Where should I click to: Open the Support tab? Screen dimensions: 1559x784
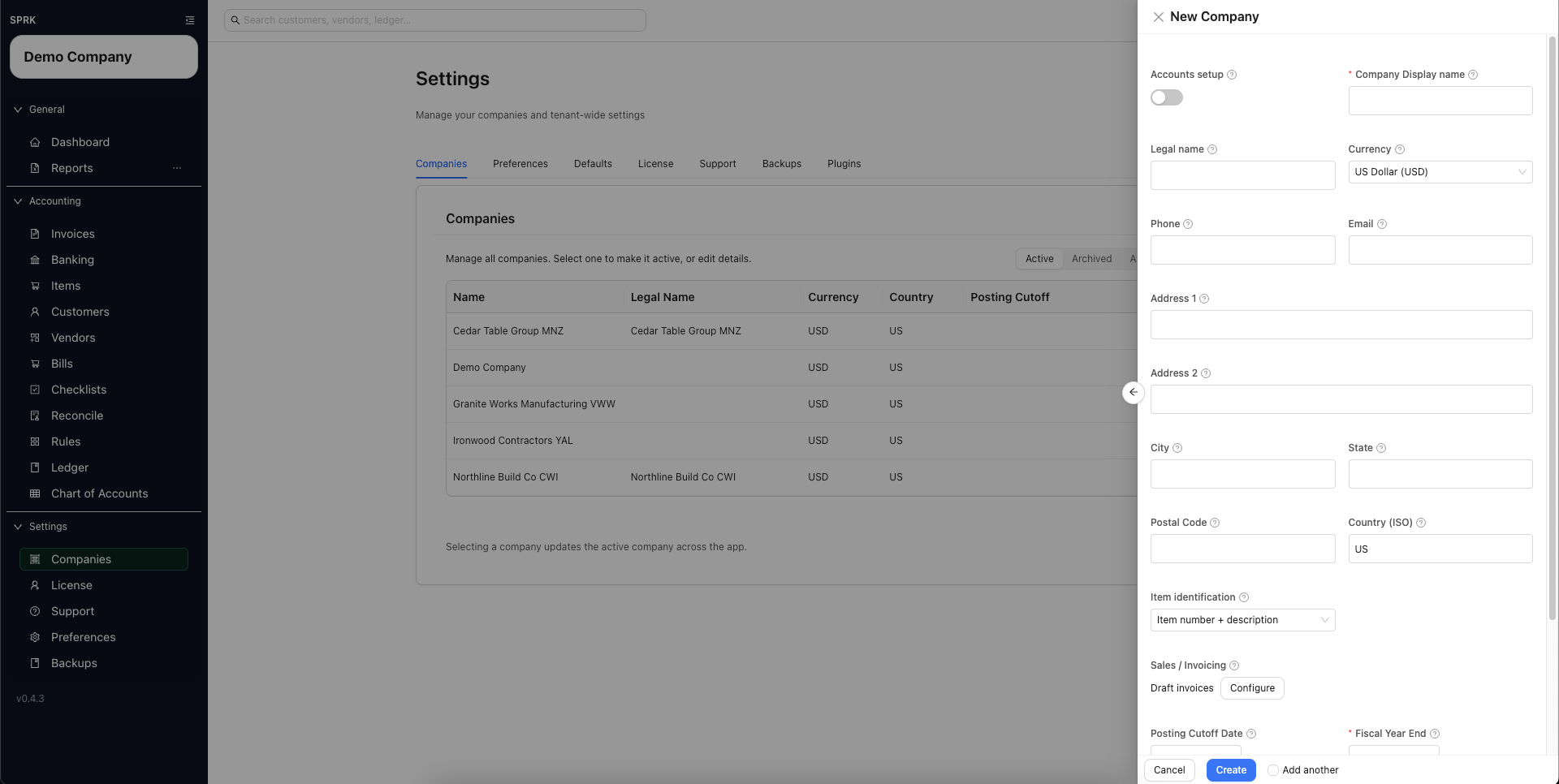(x=718, y=164)
